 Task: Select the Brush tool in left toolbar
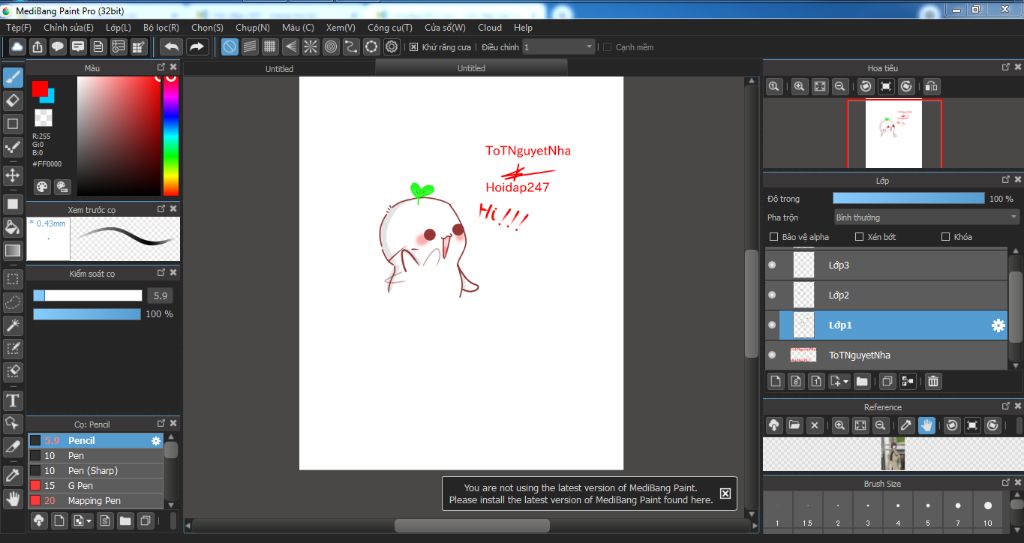point(12,78)
